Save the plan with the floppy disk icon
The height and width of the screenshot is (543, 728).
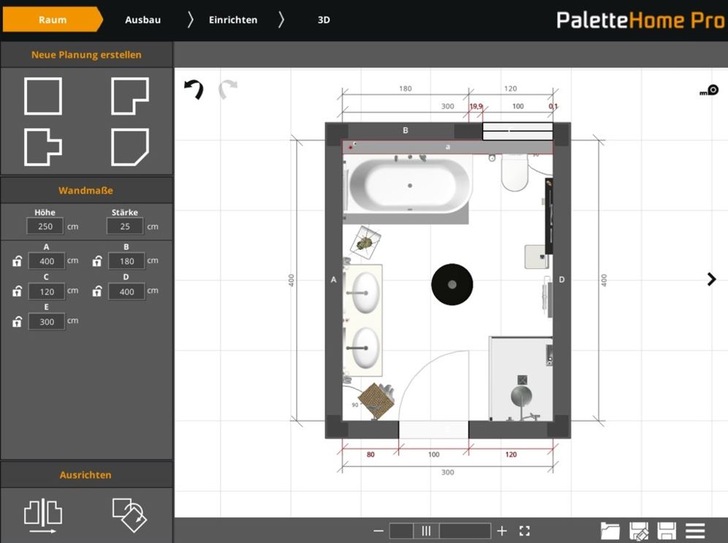pos(667,531)
